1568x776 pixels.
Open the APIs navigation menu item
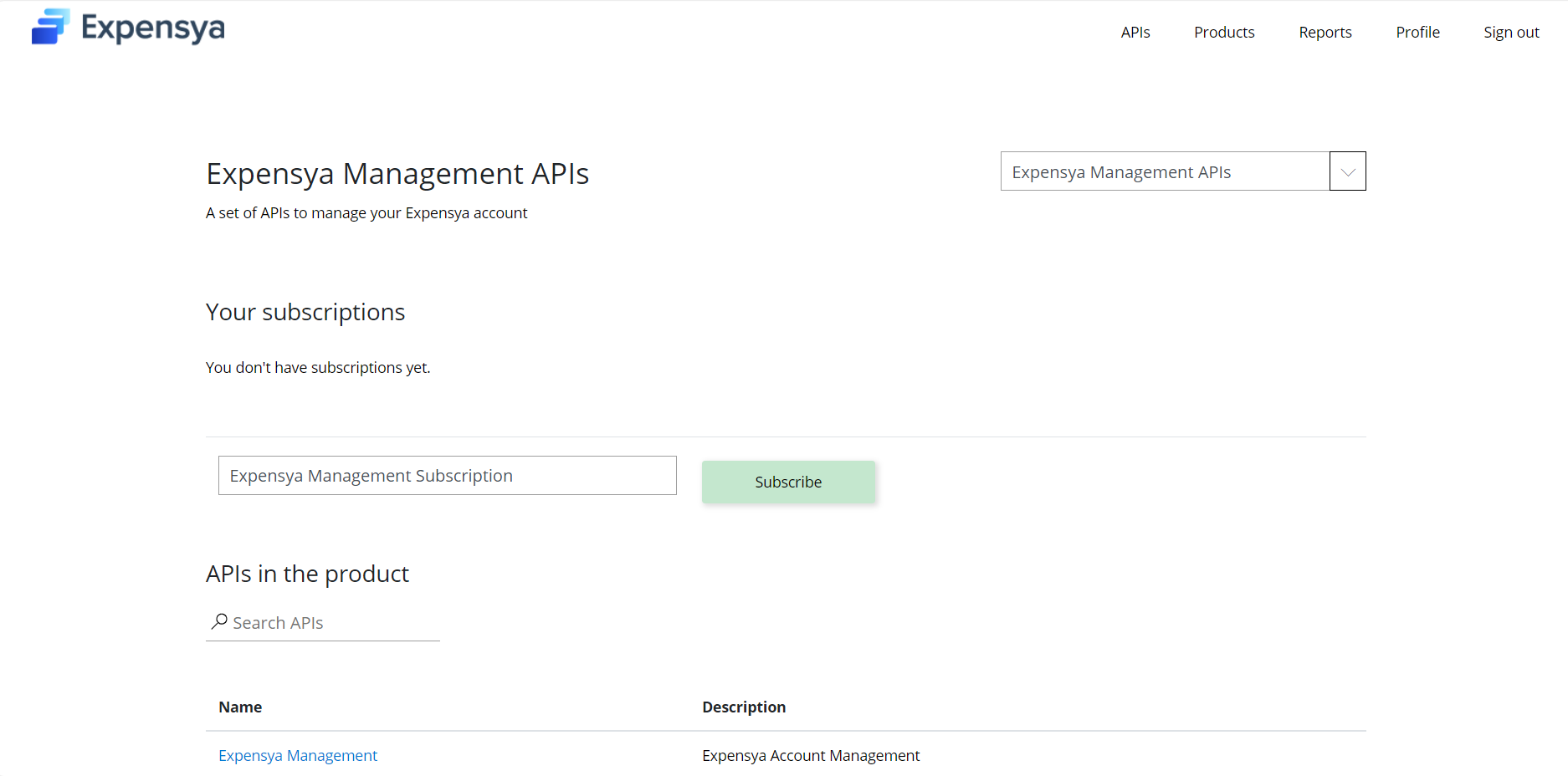tap(1135, 33)
